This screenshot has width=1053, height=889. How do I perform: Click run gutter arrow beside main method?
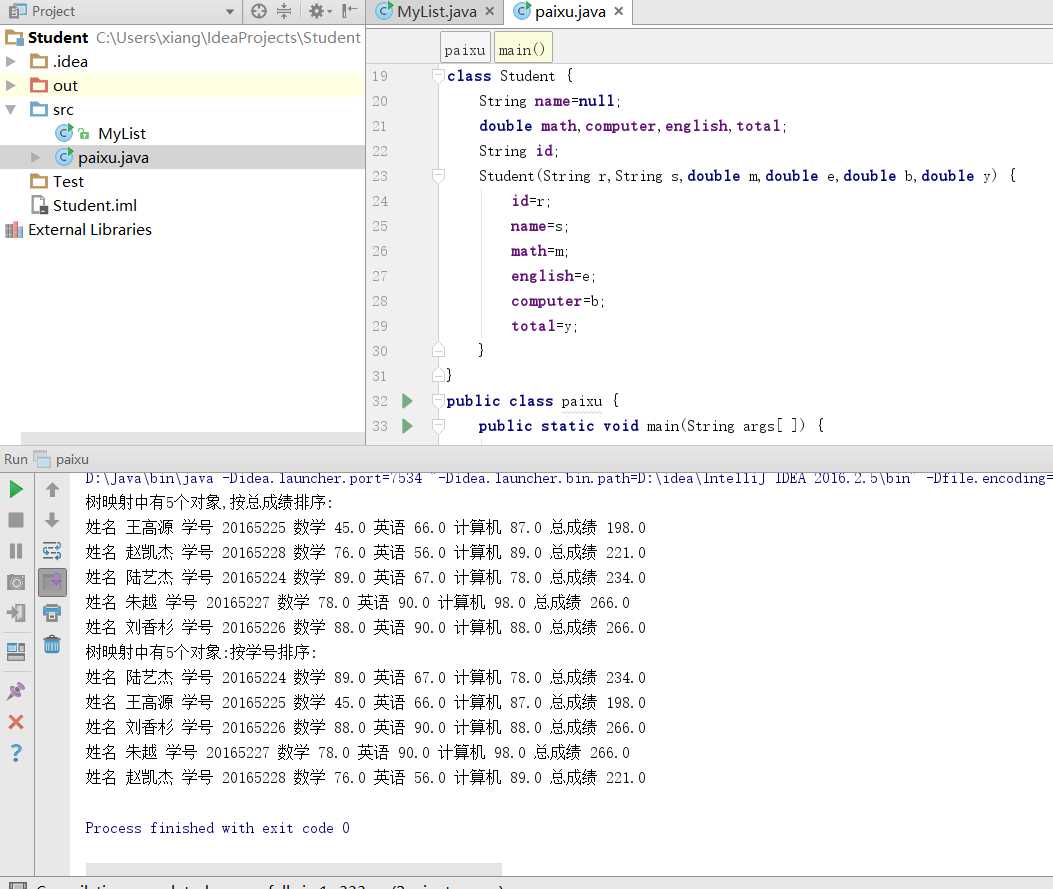click(x=407, y=426)
